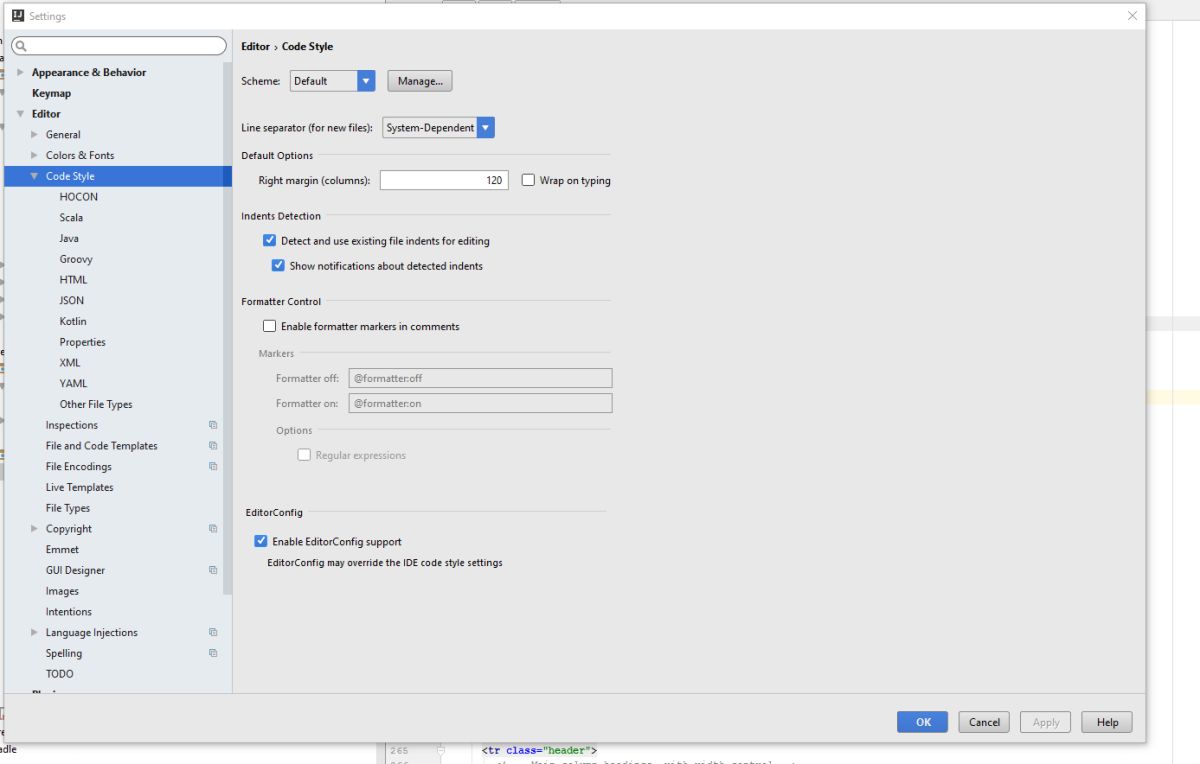Click project-level icon next to Language Injections
Image resolution: width=1200 pixels, height=764 pixels.
point(213,632)
